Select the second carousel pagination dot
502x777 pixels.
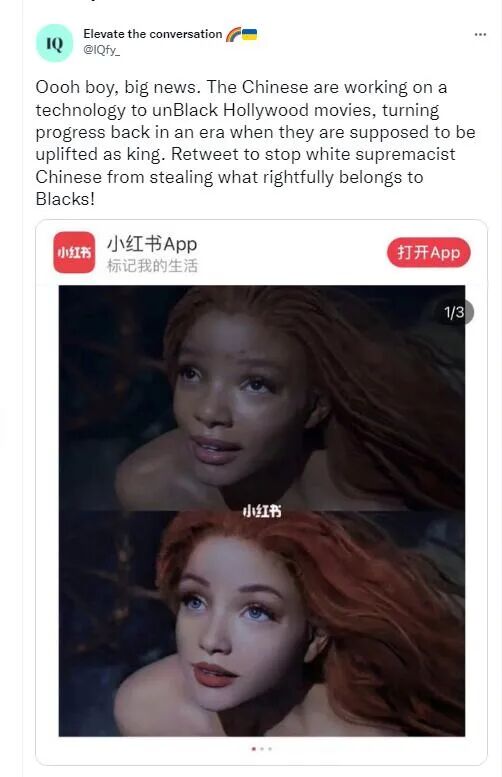(x=262, y=749)
